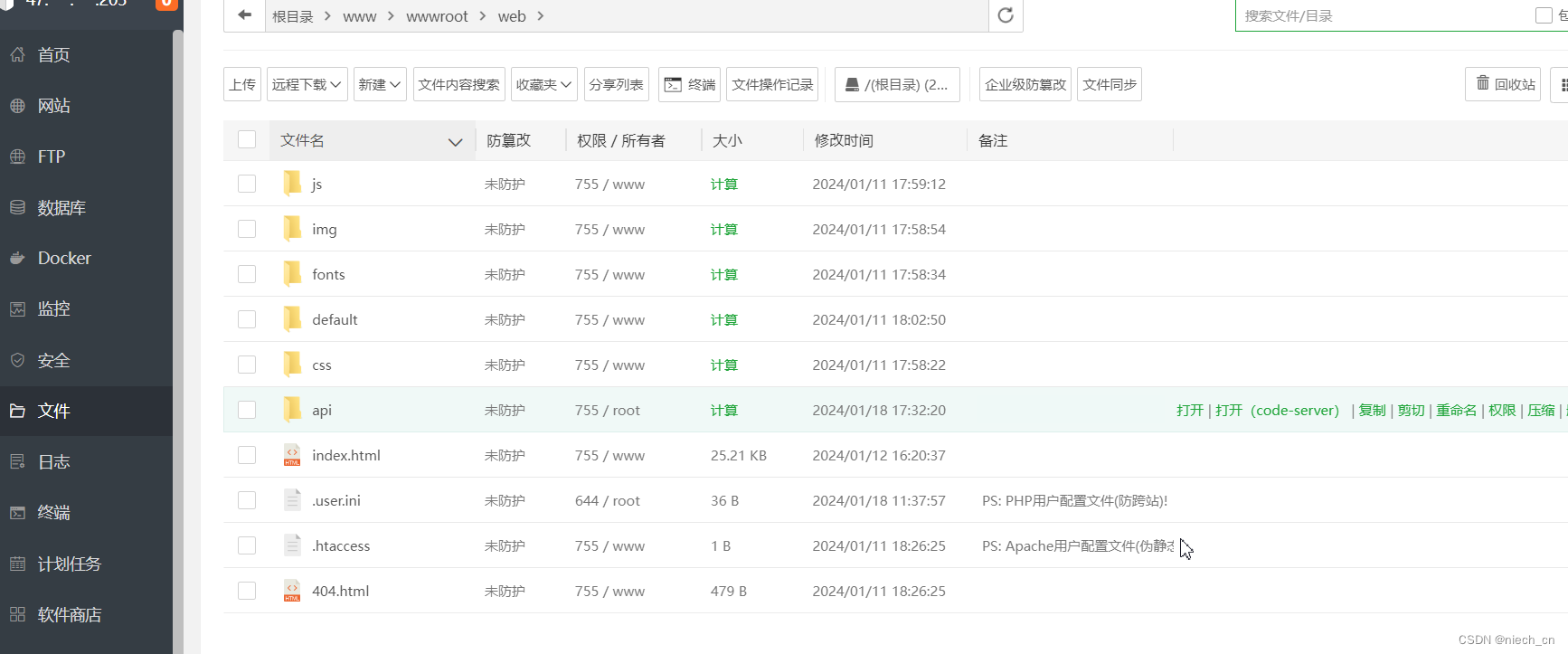Click the 文件同步 button
1568x654 pixels.
point(1110,84)
